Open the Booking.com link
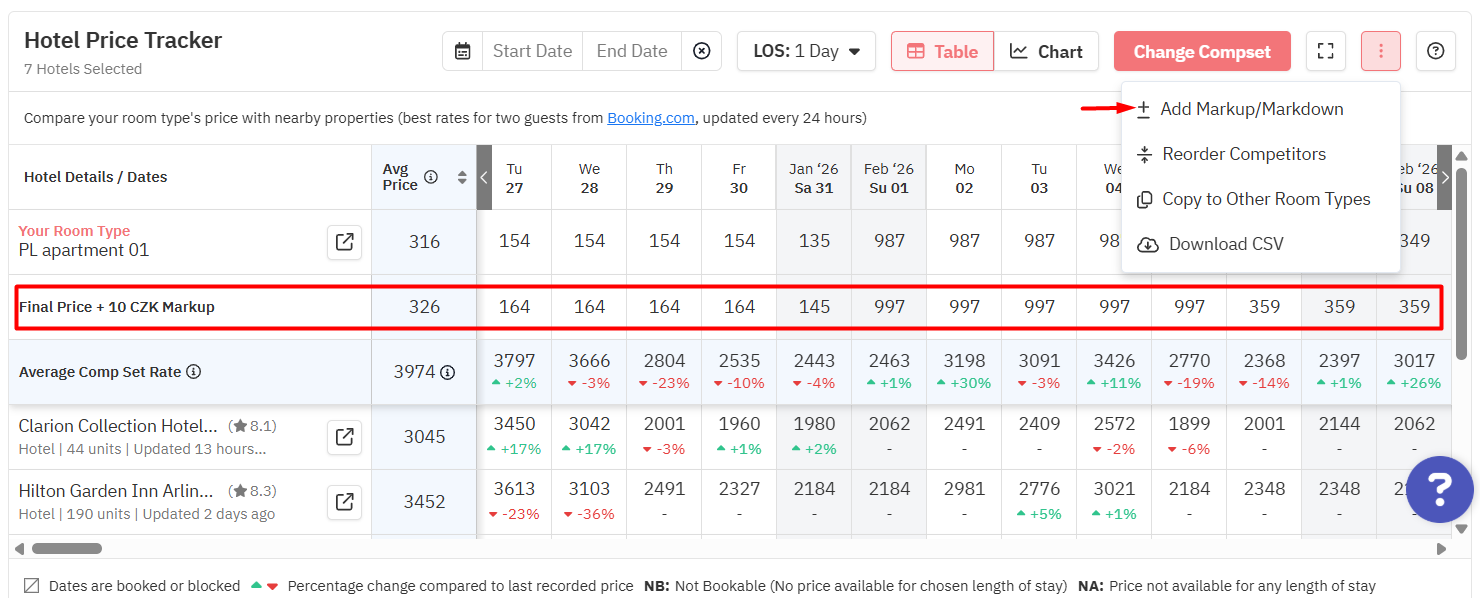 [650, 118]
